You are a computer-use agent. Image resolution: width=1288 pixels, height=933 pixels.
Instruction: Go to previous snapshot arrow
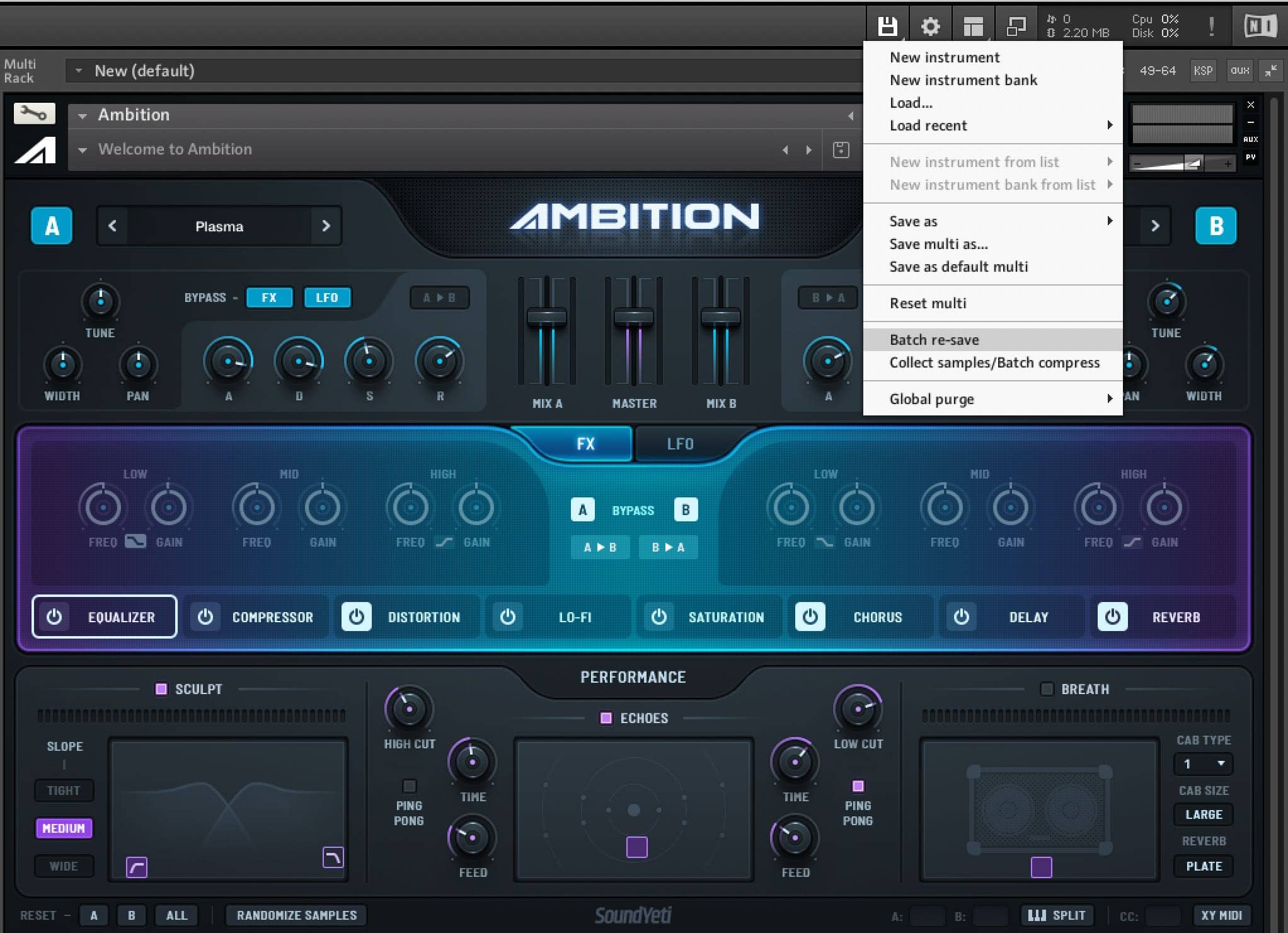coord(785,150)
